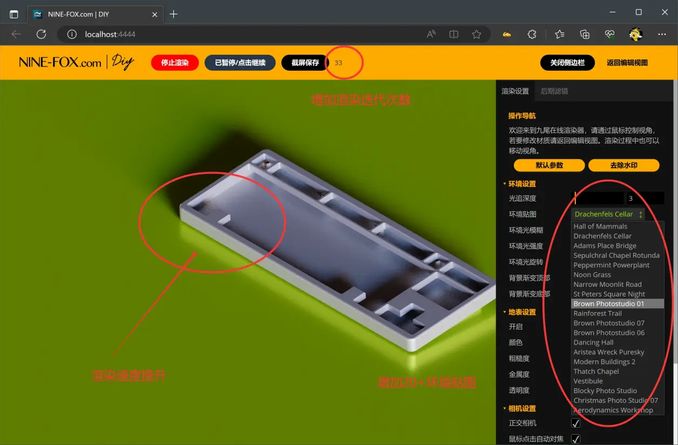This screenshot has height=445, width=678.
Task: Click the 光追深度 value field showing 3
Action: 643,198
